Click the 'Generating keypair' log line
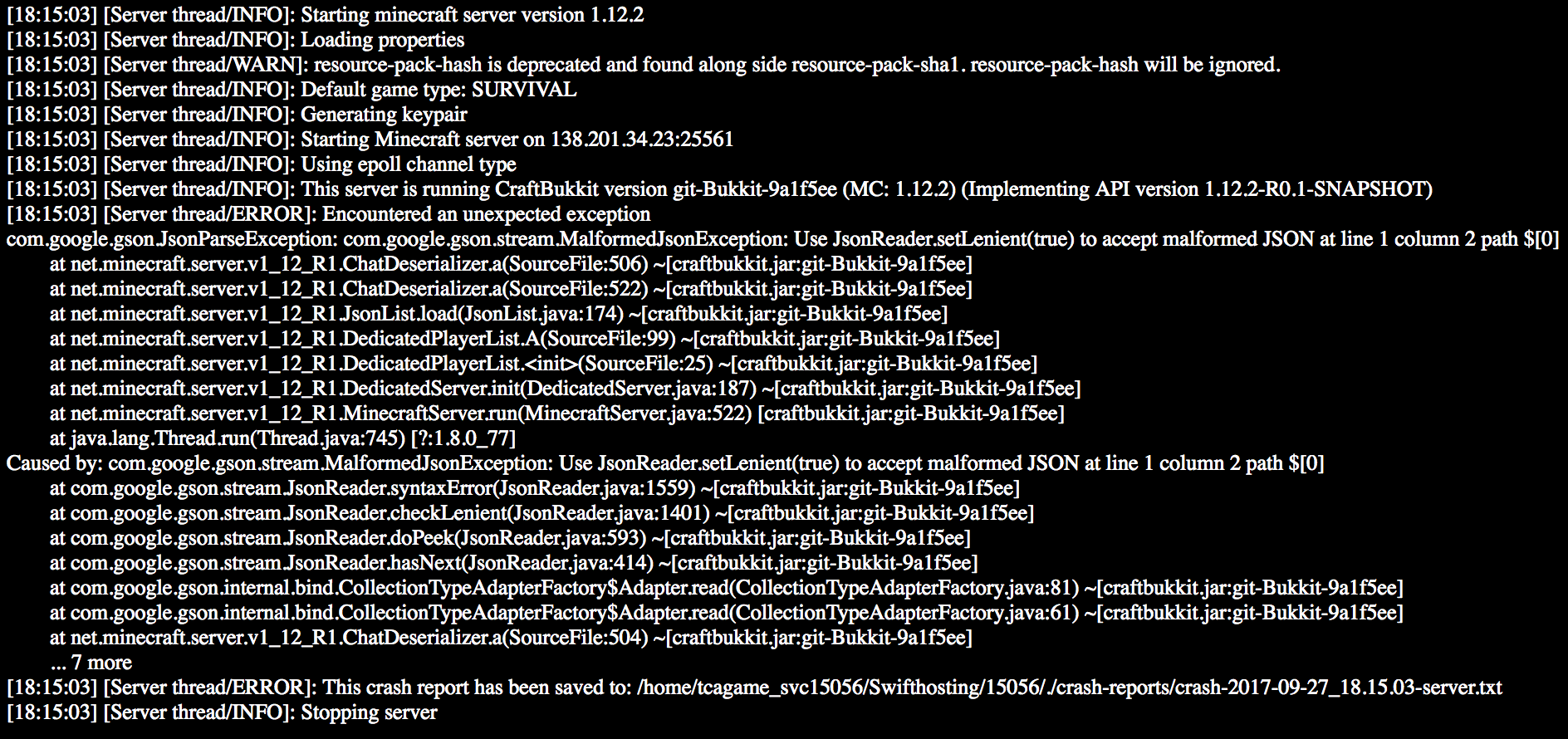1568x739 pixels. click(x=237, y=115)
